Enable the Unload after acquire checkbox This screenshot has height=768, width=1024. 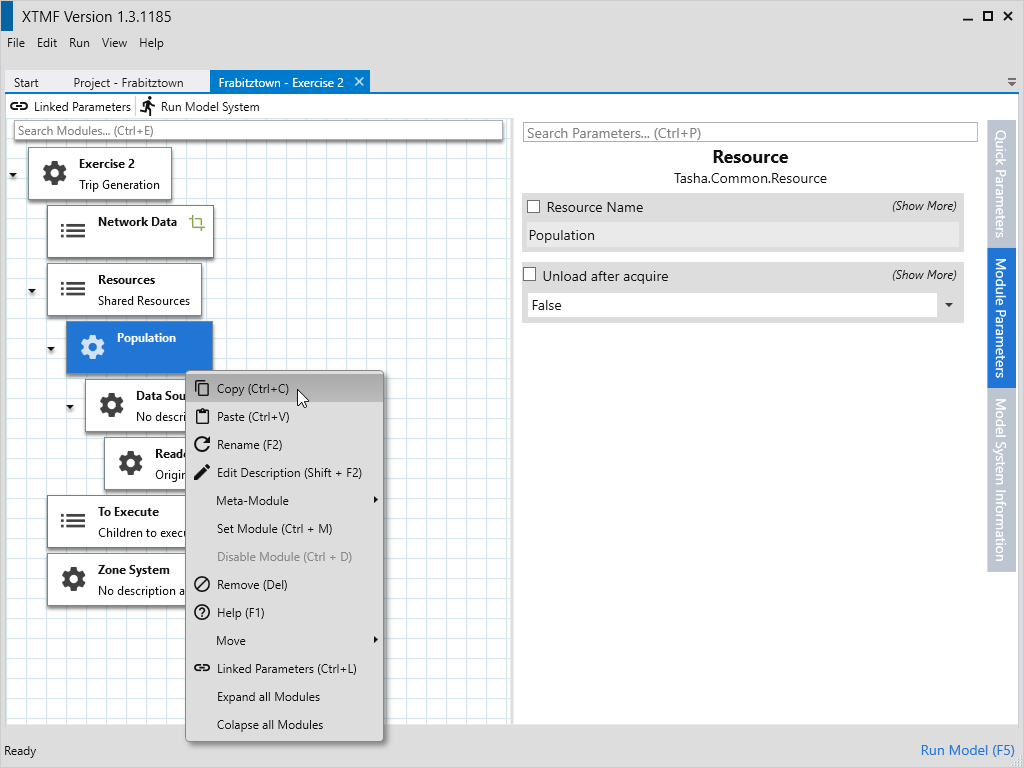click(530, 275)
